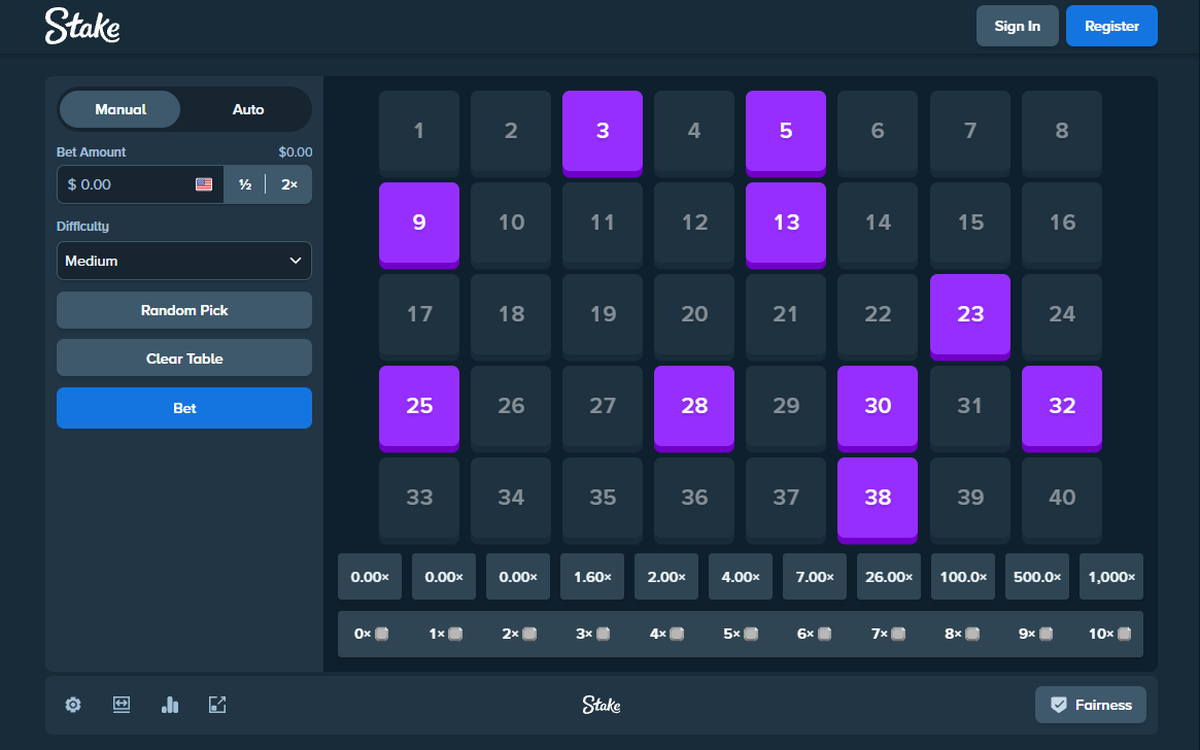Select keno tile 33
The width and height of the screenshot is (1200, 750).
[x=419, y=500]
